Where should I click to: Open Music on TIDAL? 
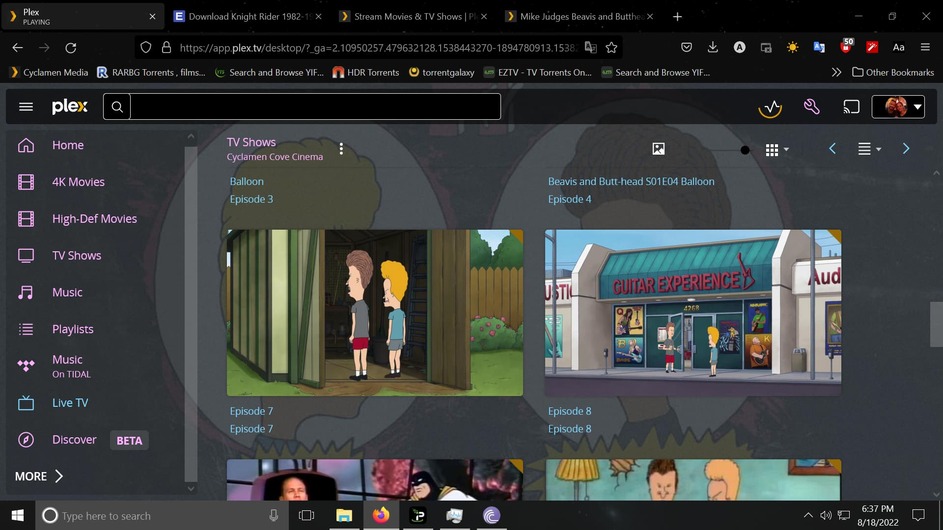pos(71,366)
